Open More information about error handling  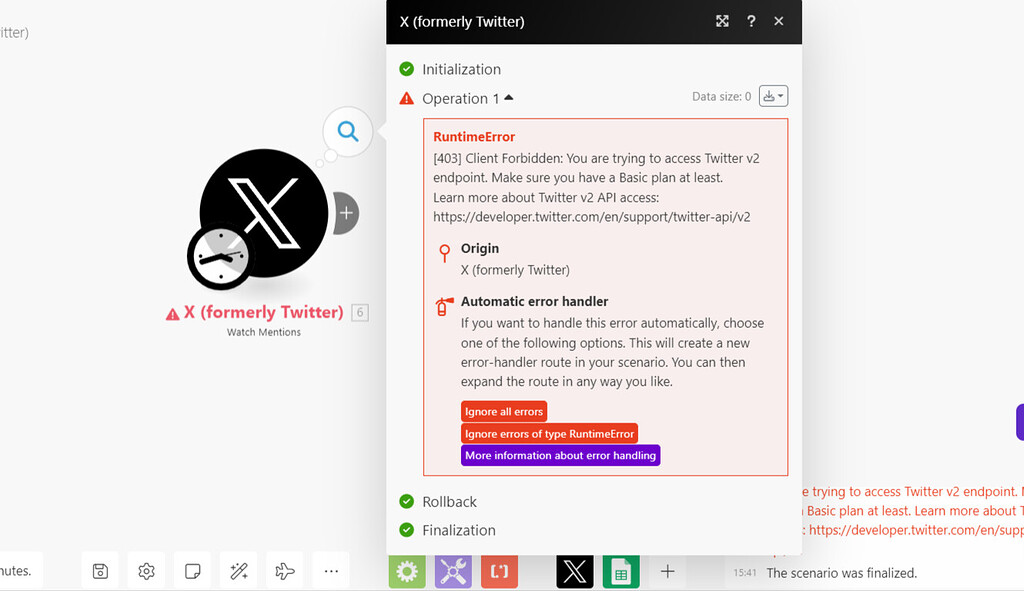point(560,455)
